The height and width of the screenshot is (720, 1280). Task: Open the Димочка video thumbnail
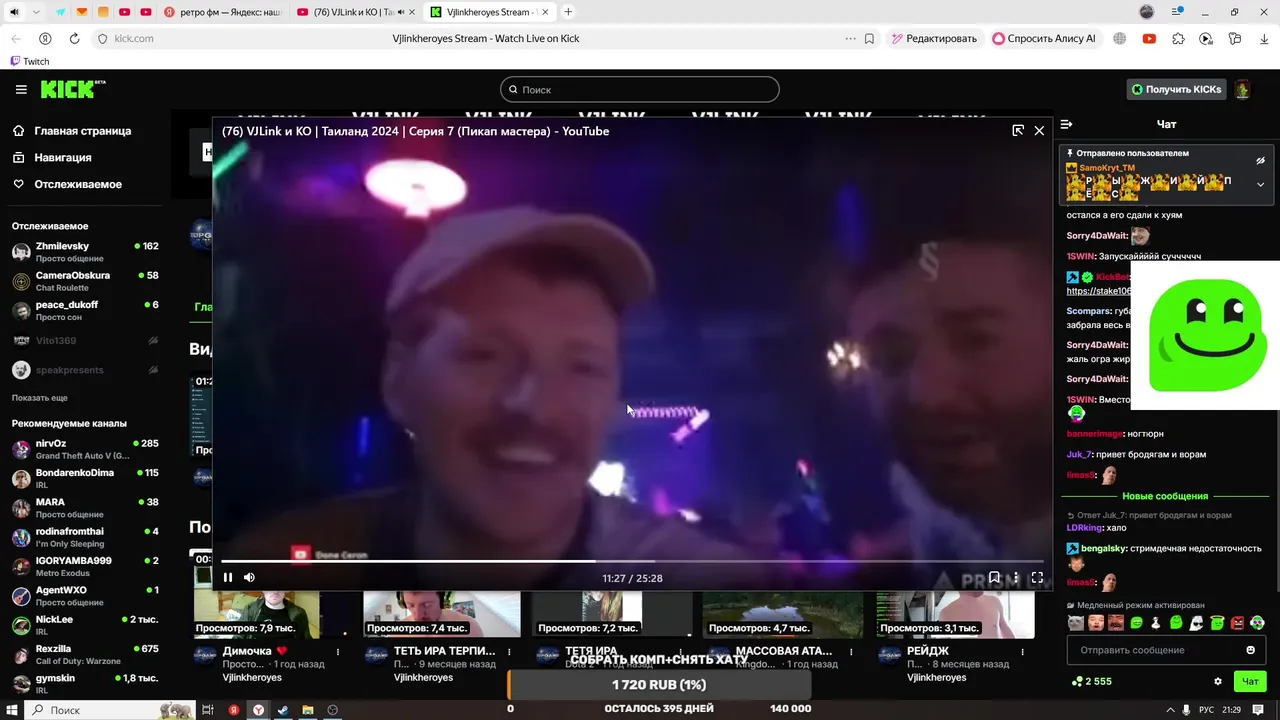pos(271,614)
